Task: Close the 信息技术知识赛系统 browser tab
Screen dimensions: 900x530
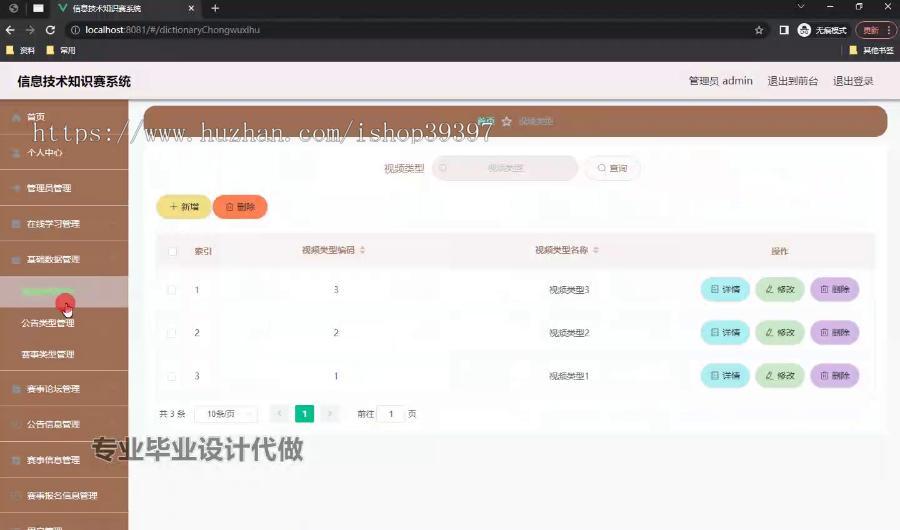Action: (191, 8)
